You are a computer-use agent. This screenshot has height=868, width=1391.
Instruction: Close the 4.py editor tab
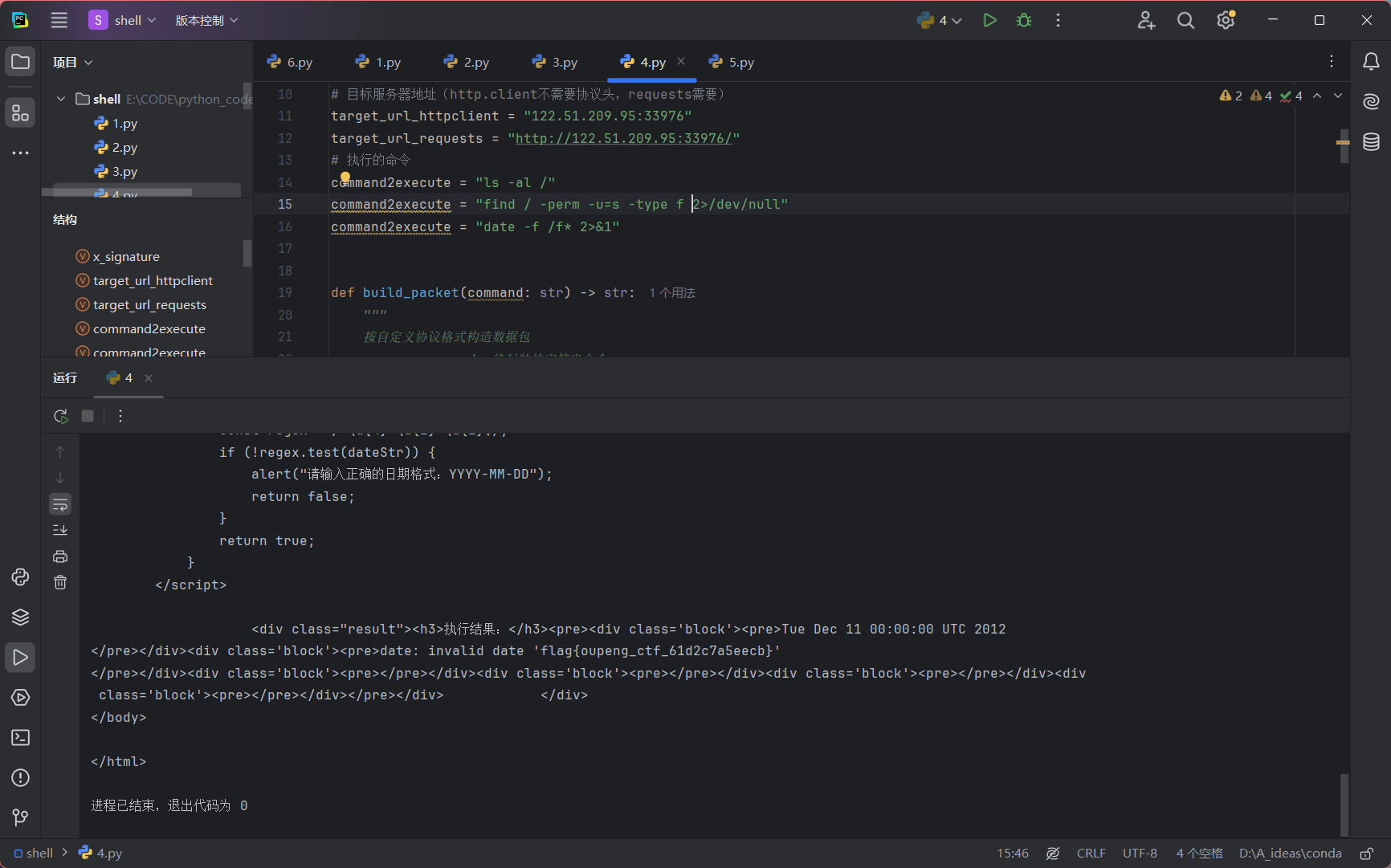coord(681,61)
